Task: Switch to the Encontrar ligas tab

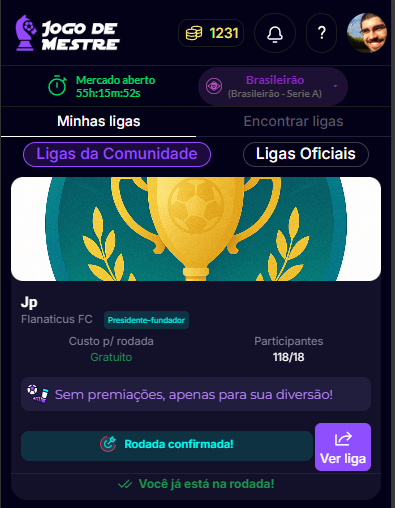Action: pyautogui.click(x=293, y=121)
